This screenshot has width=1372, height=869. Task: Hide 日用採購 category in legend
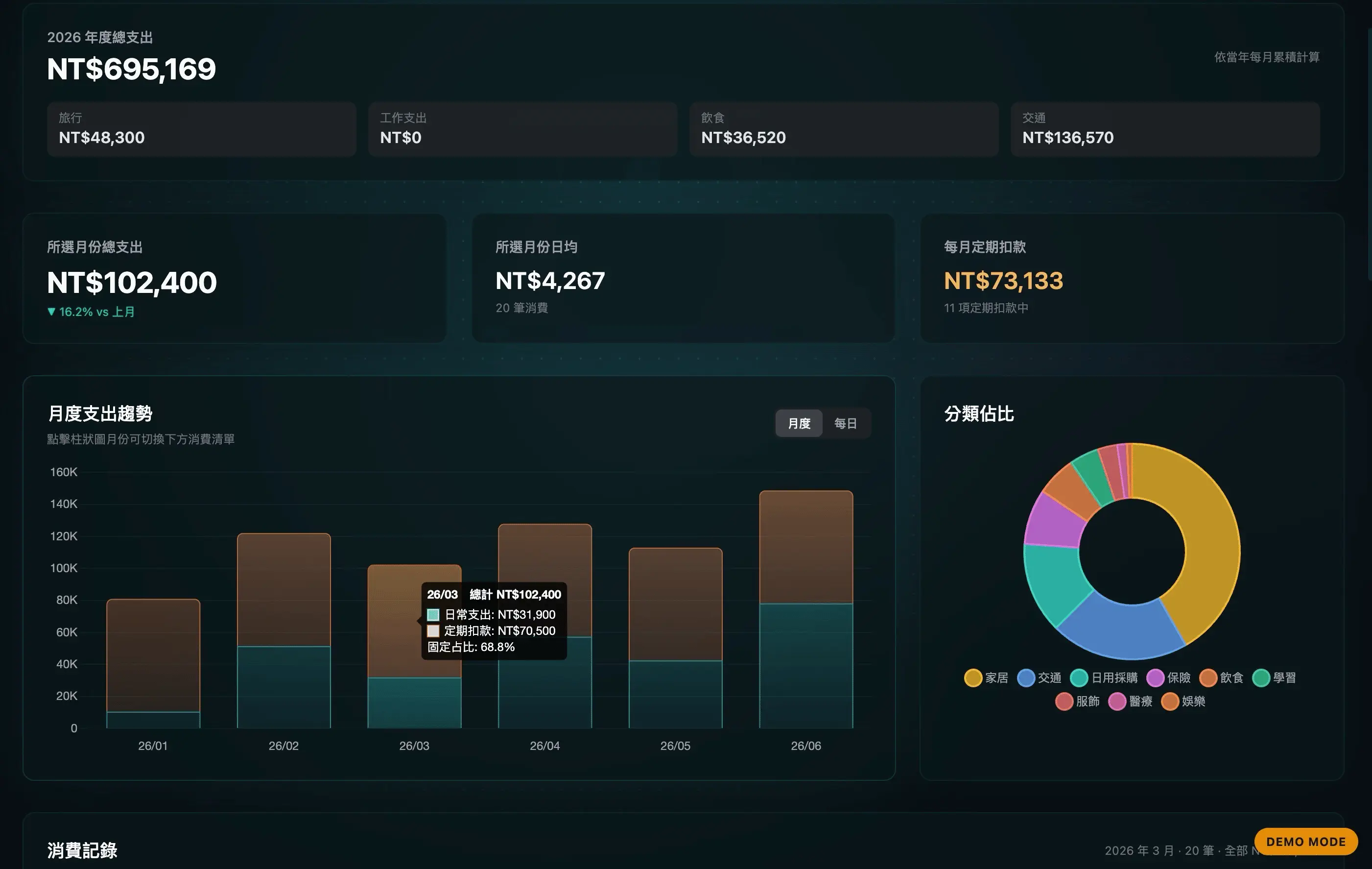(x=1079, y=677)
